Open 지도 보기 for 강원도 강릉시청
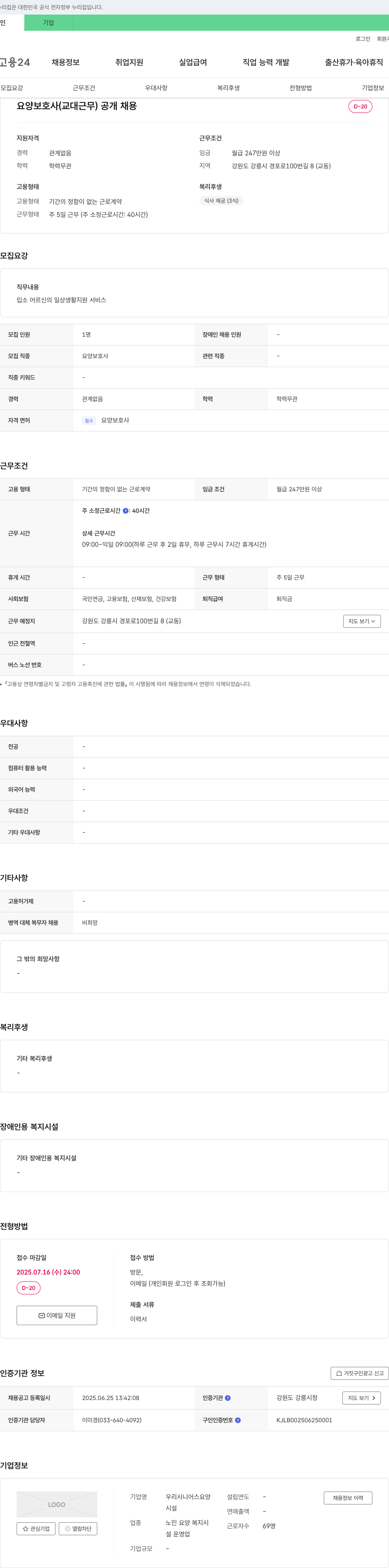The width and height of the screenshot is (389, 1568). pyautogui.click(x=361, y=1398)
